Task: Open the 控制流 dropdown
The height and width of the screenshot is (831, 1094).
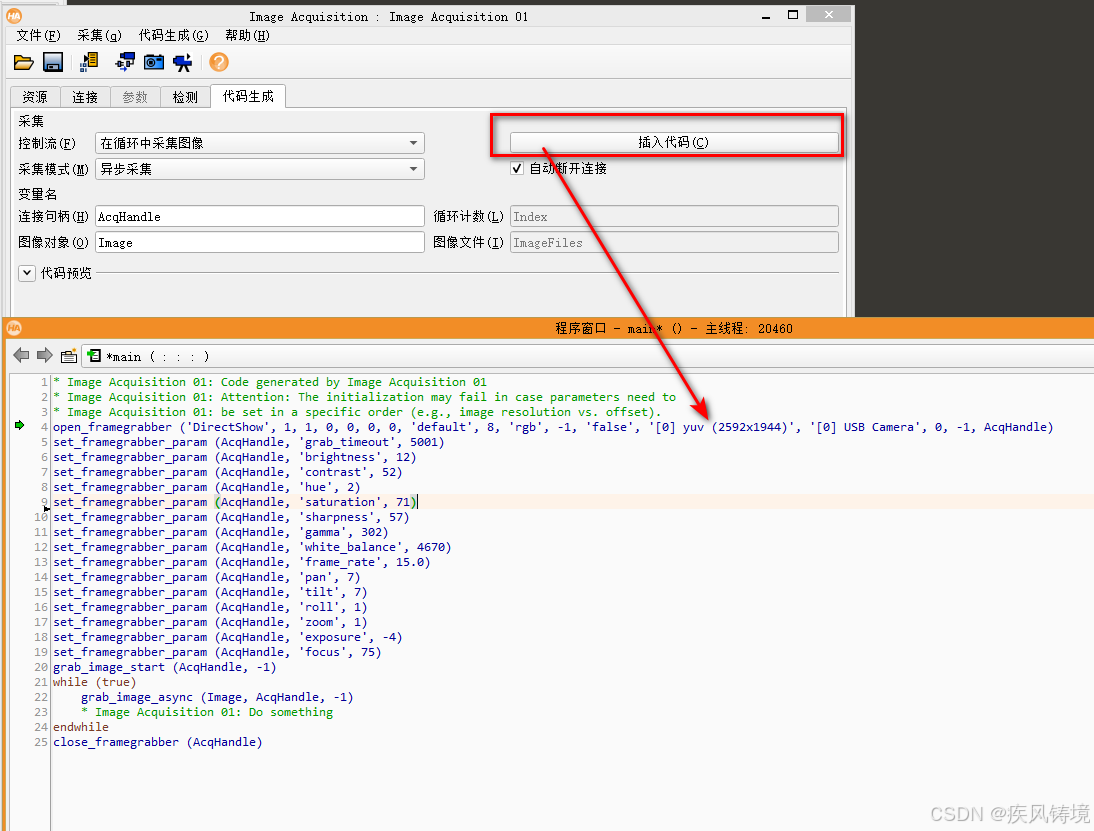Action: 260,143
